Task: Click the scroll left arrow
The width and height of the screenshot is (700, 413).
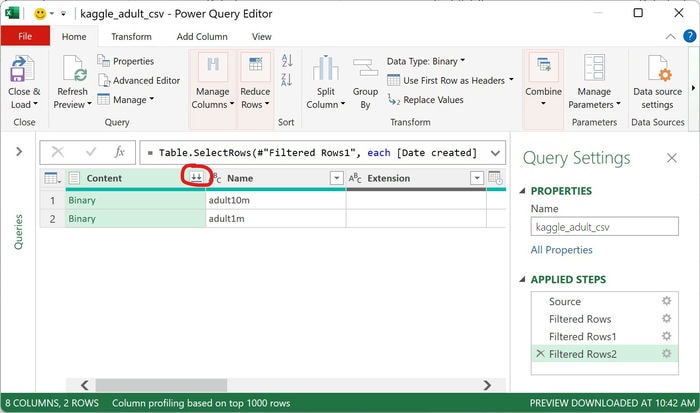Action: pyautogui.click(x=85, y=385)
